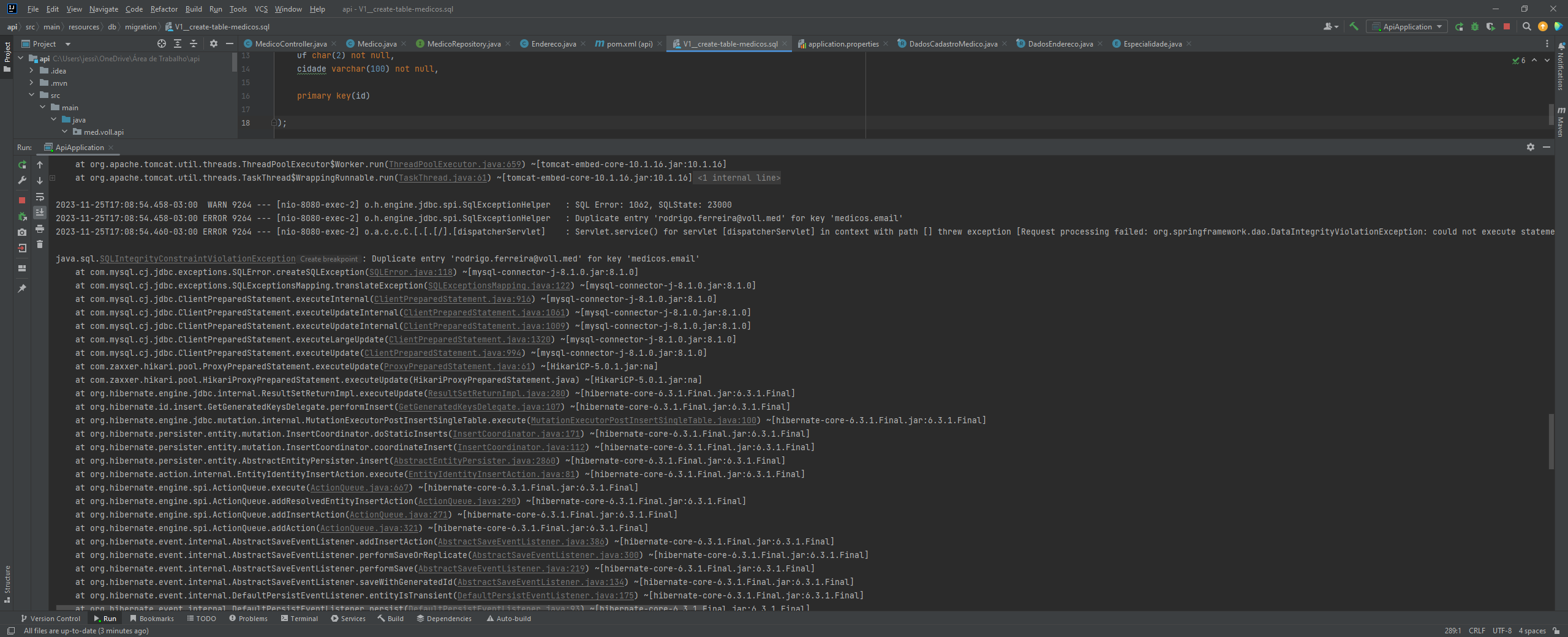Toggle read-only lock icon in status bar
The height and width of the screenshot is (637, 1568).
[1556, 631]
